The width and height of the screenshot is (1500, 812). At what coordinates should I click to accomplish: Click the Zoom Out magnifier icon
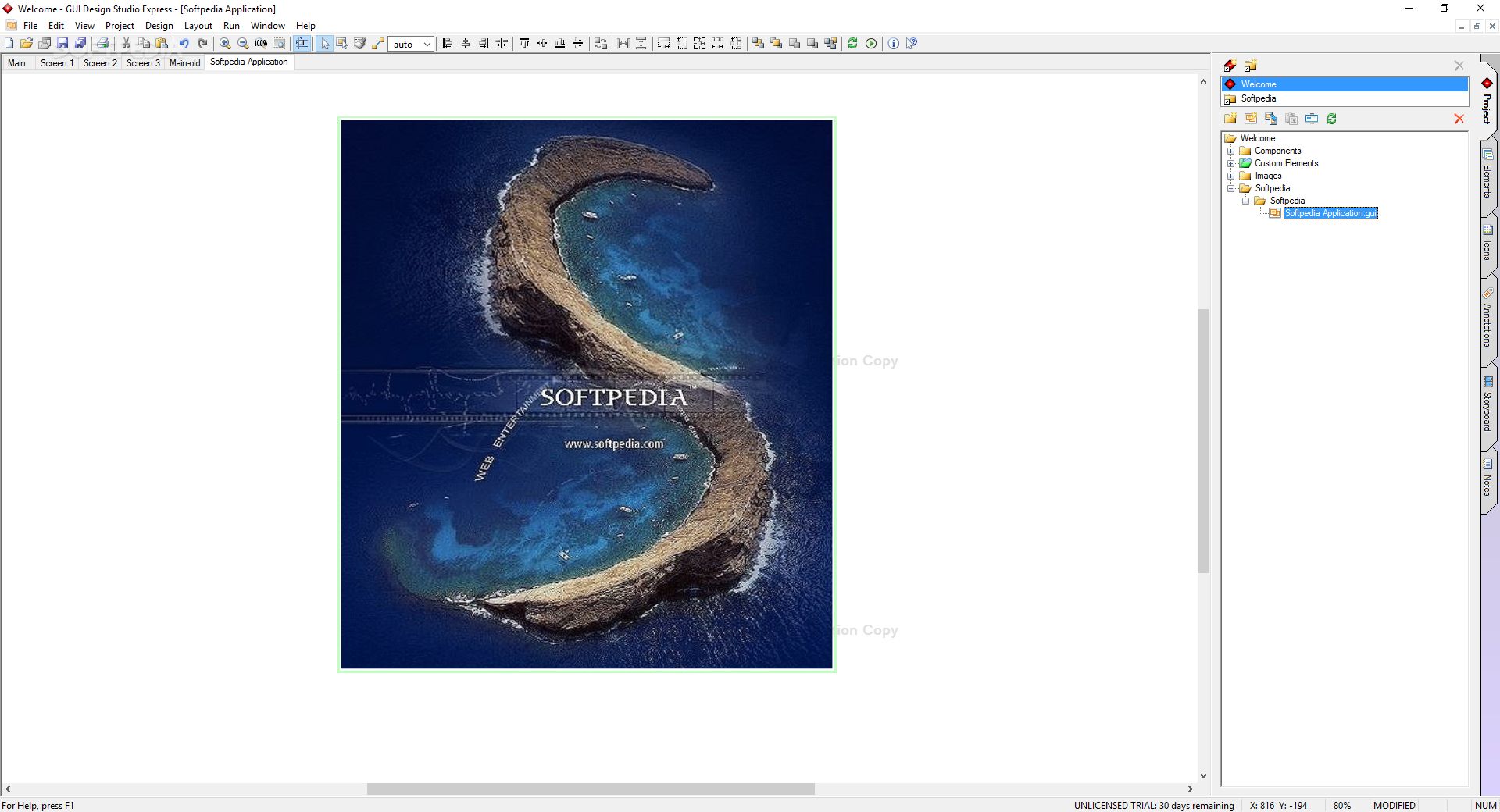tap(243, 44)
